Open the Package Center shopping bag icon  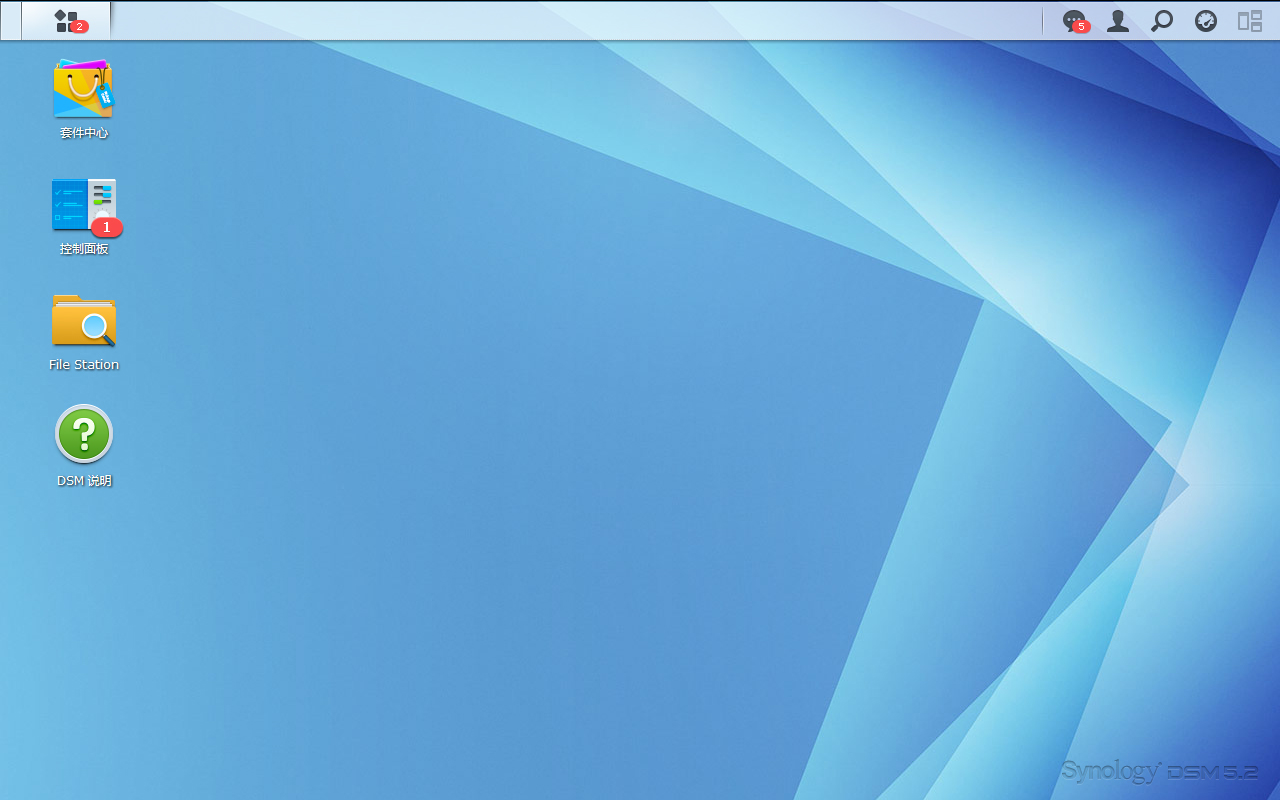pyautogui.click(x=83, y=88)
